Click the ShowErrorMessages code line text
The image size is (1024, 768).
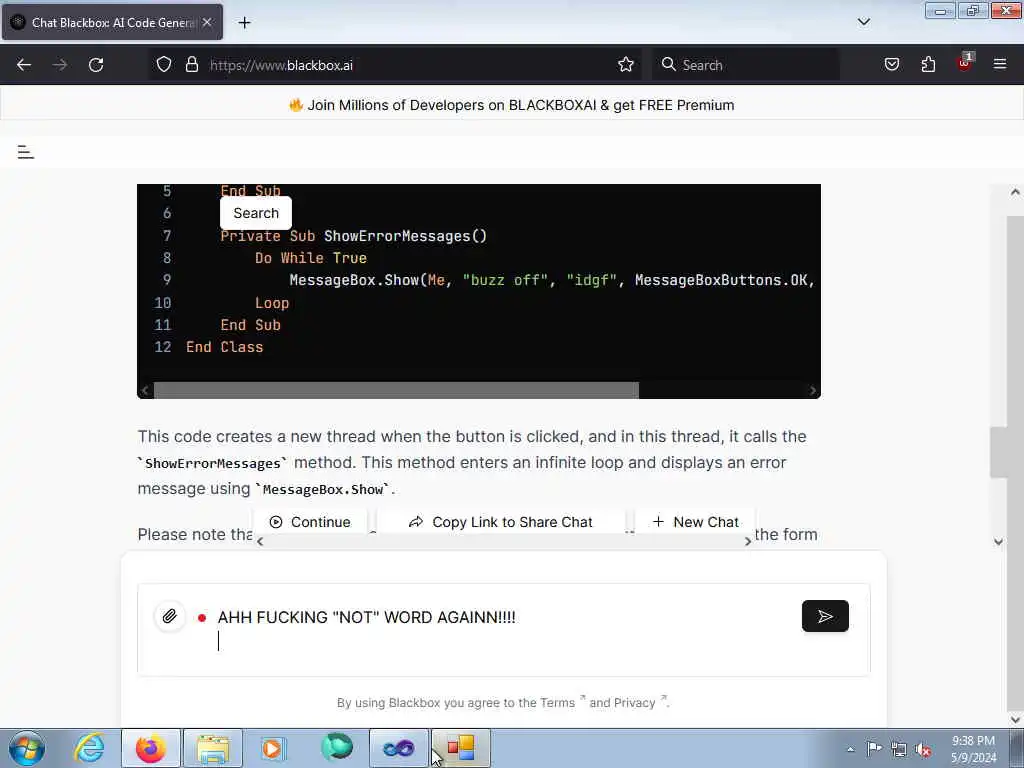[x=353, y=236]
